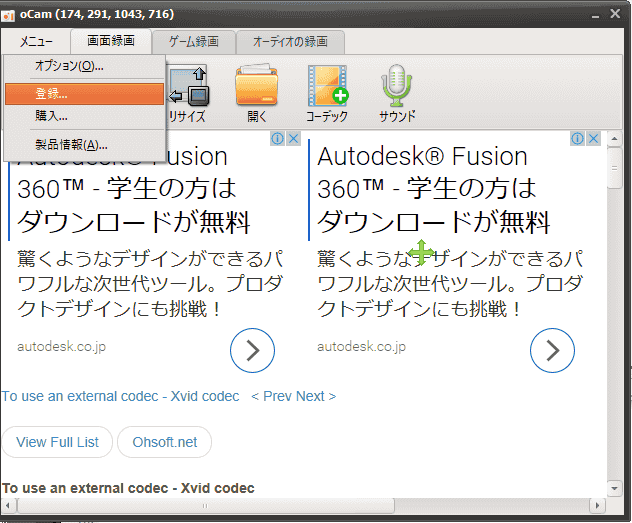Viewport: 632px width, 523px height.
Task: Click the left ad's 驚くような description text
Action: coord(150,284)
